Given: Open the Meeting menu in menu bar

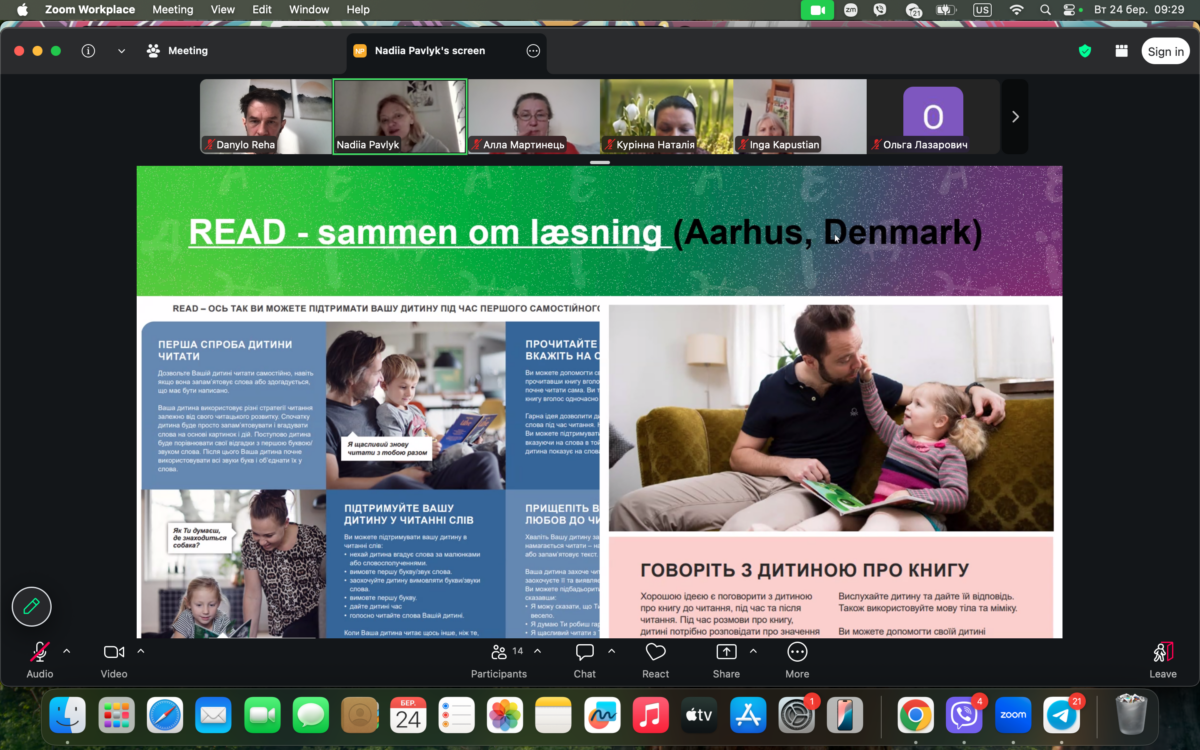Looking at the screenshot, I should 172,10.
